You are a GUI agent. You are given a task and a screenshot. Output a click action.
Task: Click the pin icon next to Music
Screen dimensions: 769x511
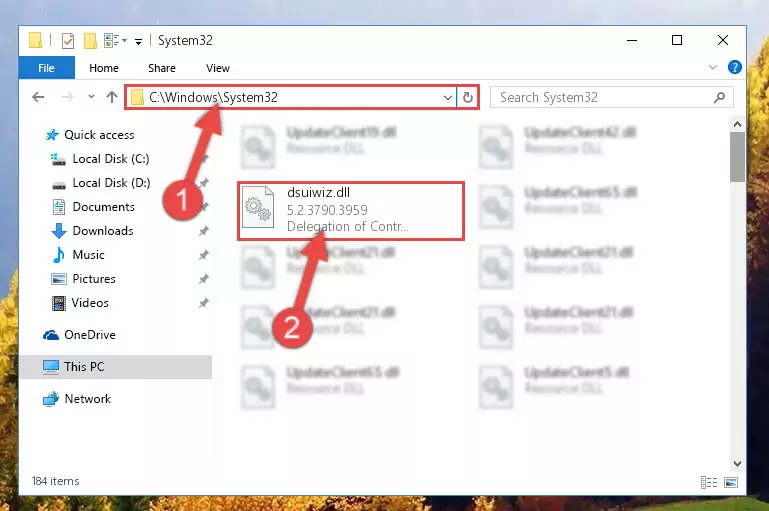point(204,255)
